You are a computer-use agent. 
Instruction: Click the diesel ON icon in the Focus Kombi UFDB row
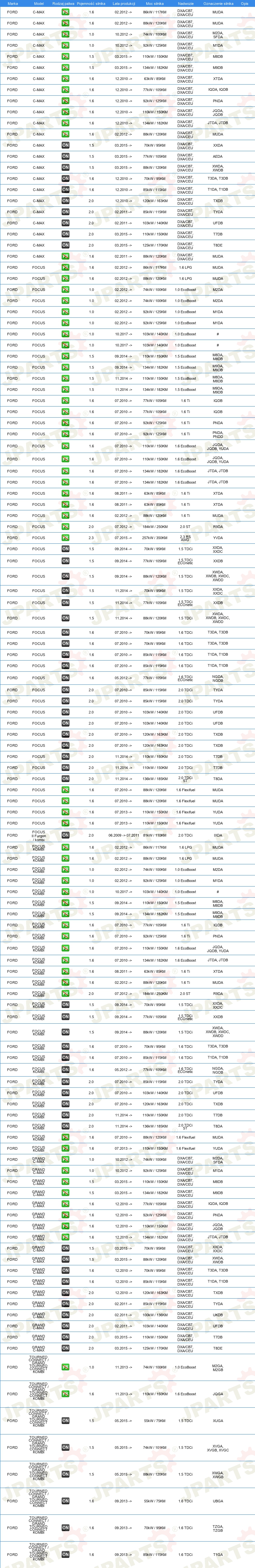(x=65, y=1093)
